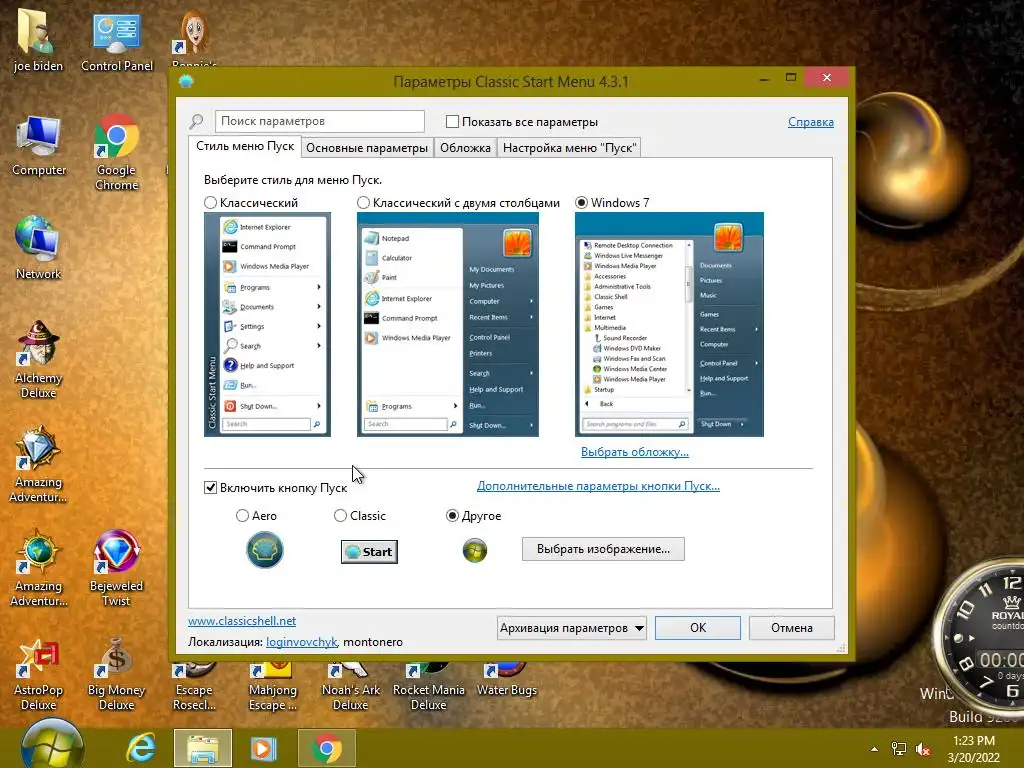Select Классический с двумя столбцами radio button
This screenshot has width=1024, height=768.
363,202
